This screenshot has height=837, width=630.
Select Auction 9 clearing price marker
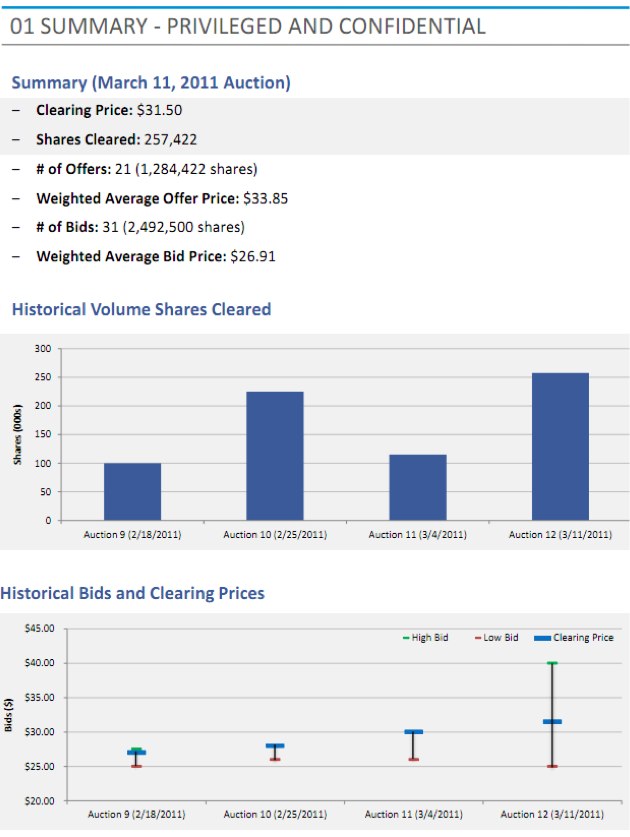136,752
